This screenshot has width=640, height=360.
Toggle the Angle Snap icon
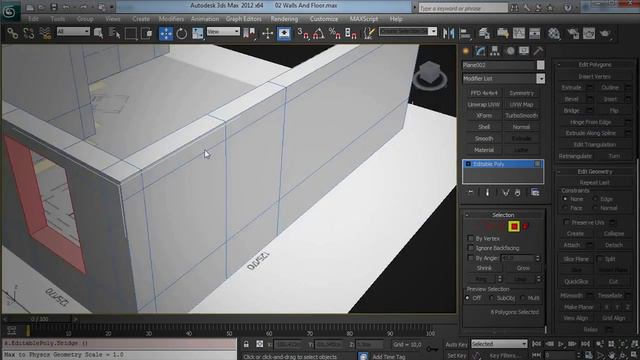319,33
